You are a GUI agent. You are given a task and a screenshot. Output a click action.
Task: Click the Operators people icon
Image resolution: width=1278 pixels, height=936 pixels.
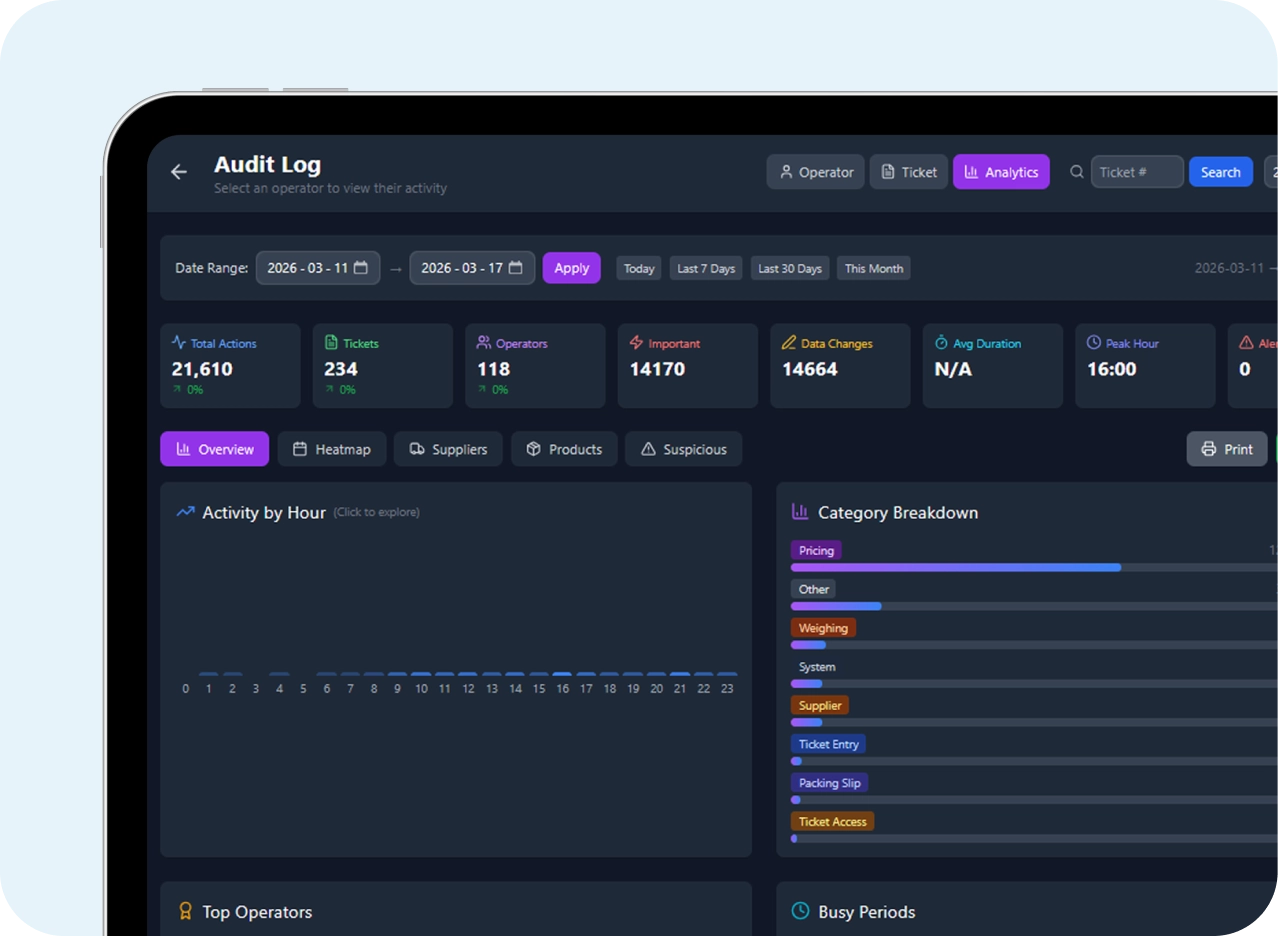(484, 342)
